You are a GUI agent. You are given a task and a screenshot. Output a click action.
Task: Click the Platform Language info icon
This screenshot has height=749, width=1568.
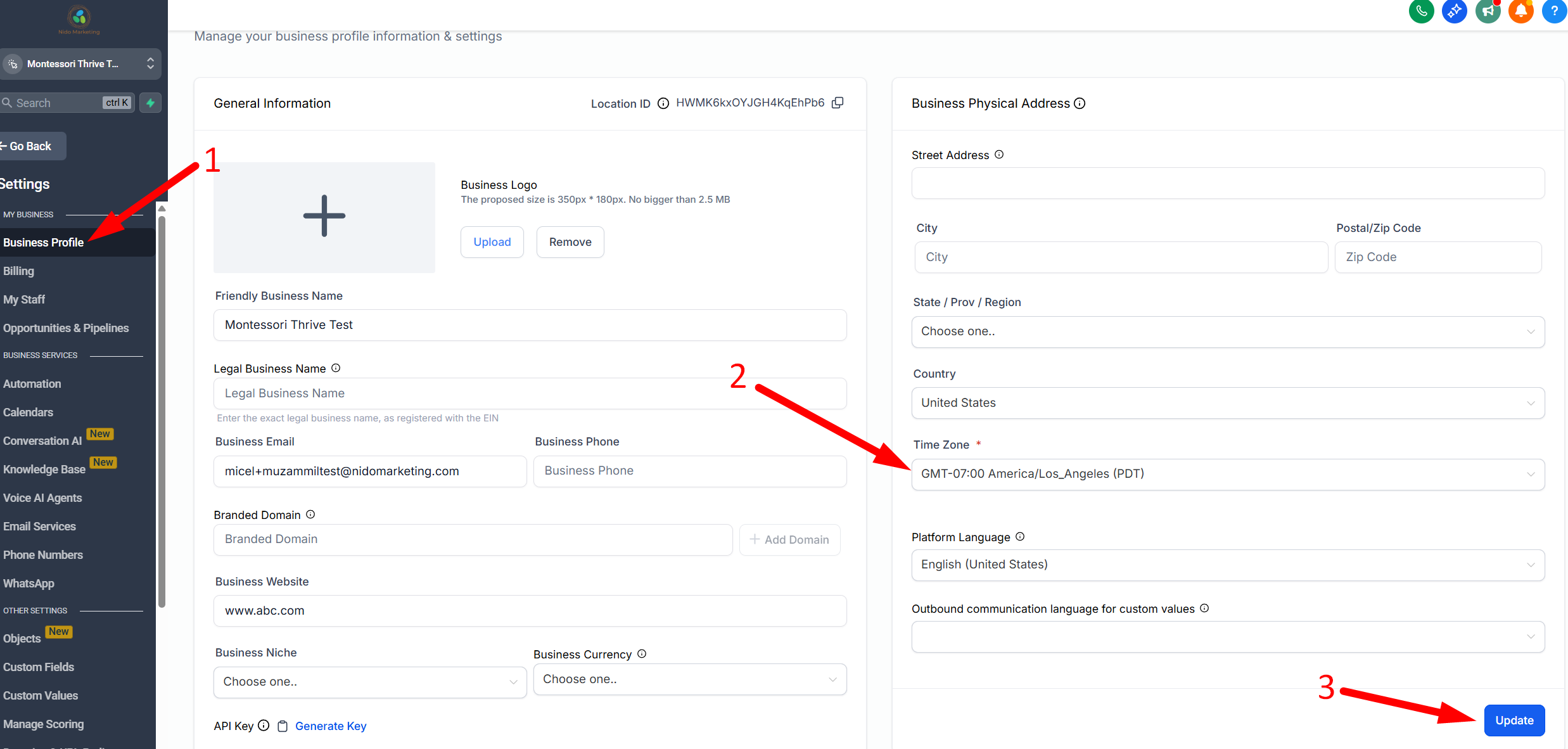pyautogui.click(x=1020, y=537)
